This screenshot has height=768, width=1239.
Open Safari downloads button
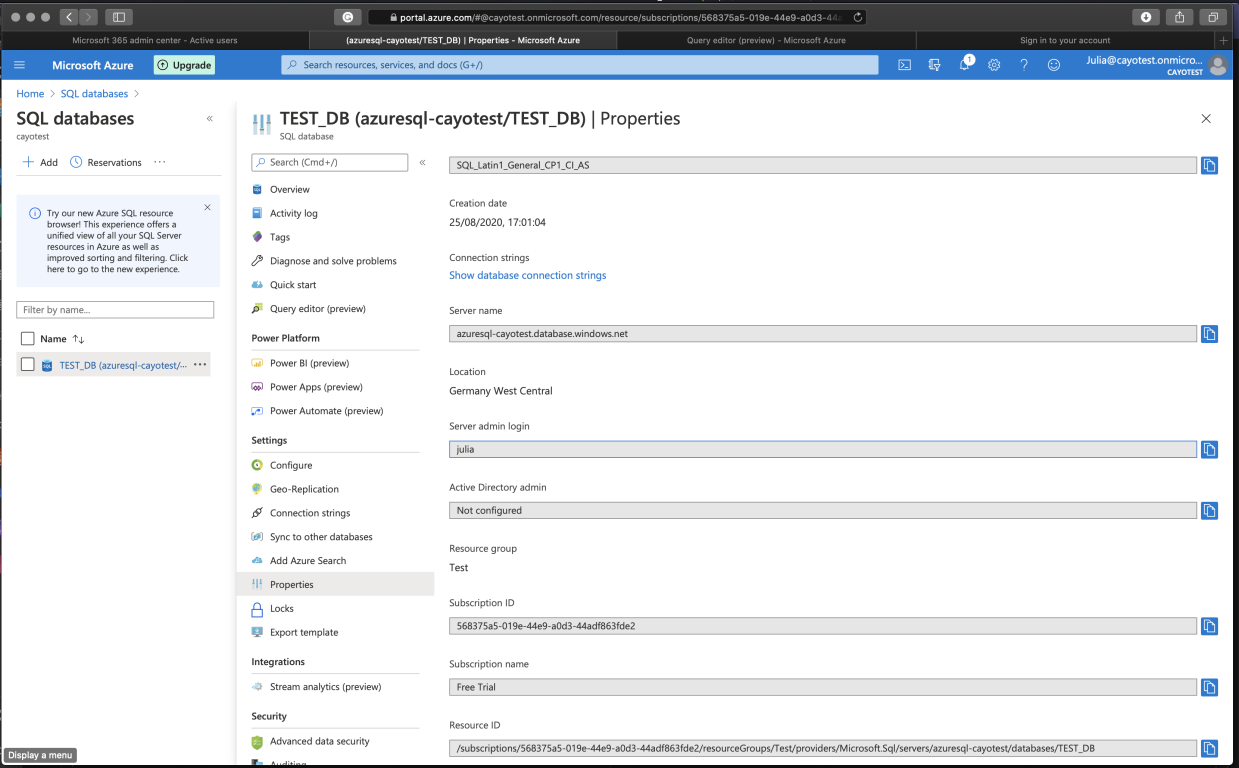point(1145,17)
